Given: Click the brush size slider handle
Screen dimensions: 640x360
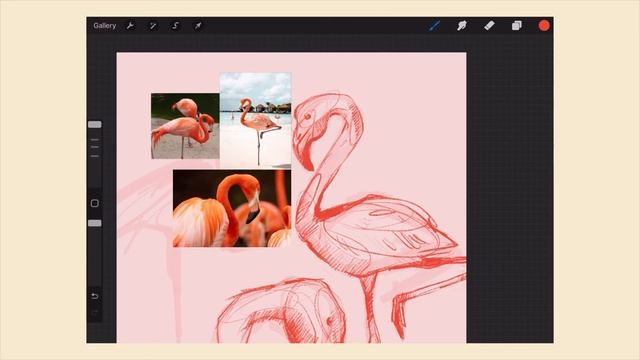Looking at the screenshot, I should pos(95,124).
